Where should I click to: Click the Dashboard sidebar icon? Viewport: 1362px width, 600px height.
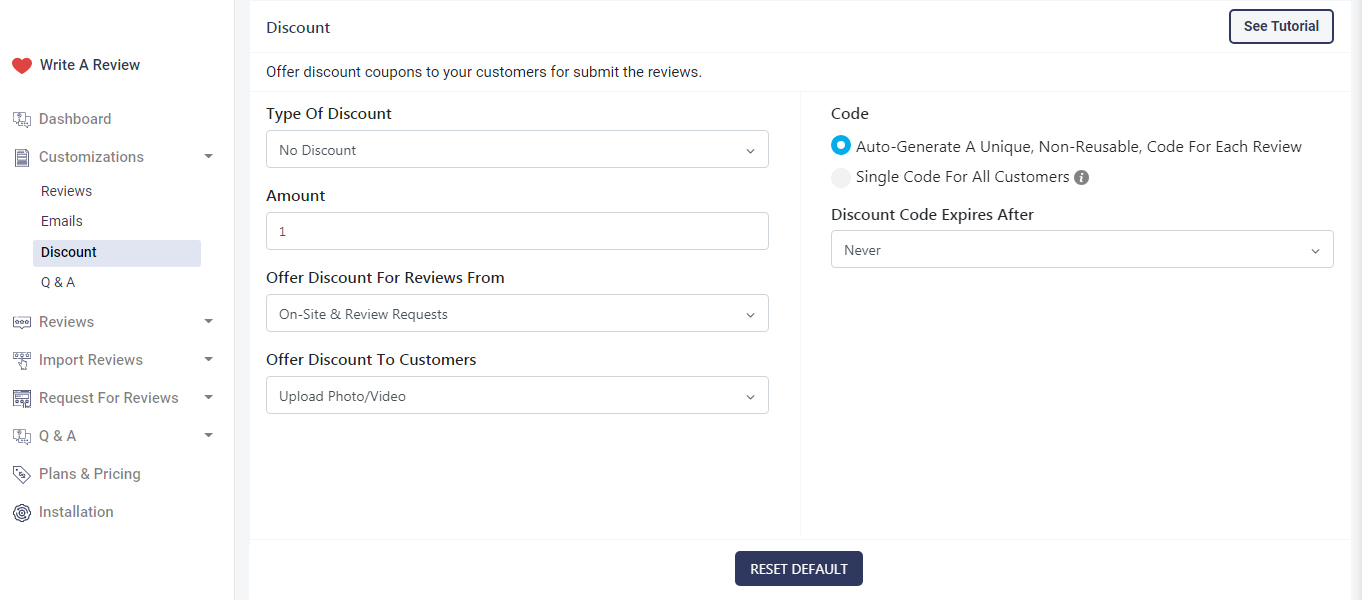click(x=21, y=119)
